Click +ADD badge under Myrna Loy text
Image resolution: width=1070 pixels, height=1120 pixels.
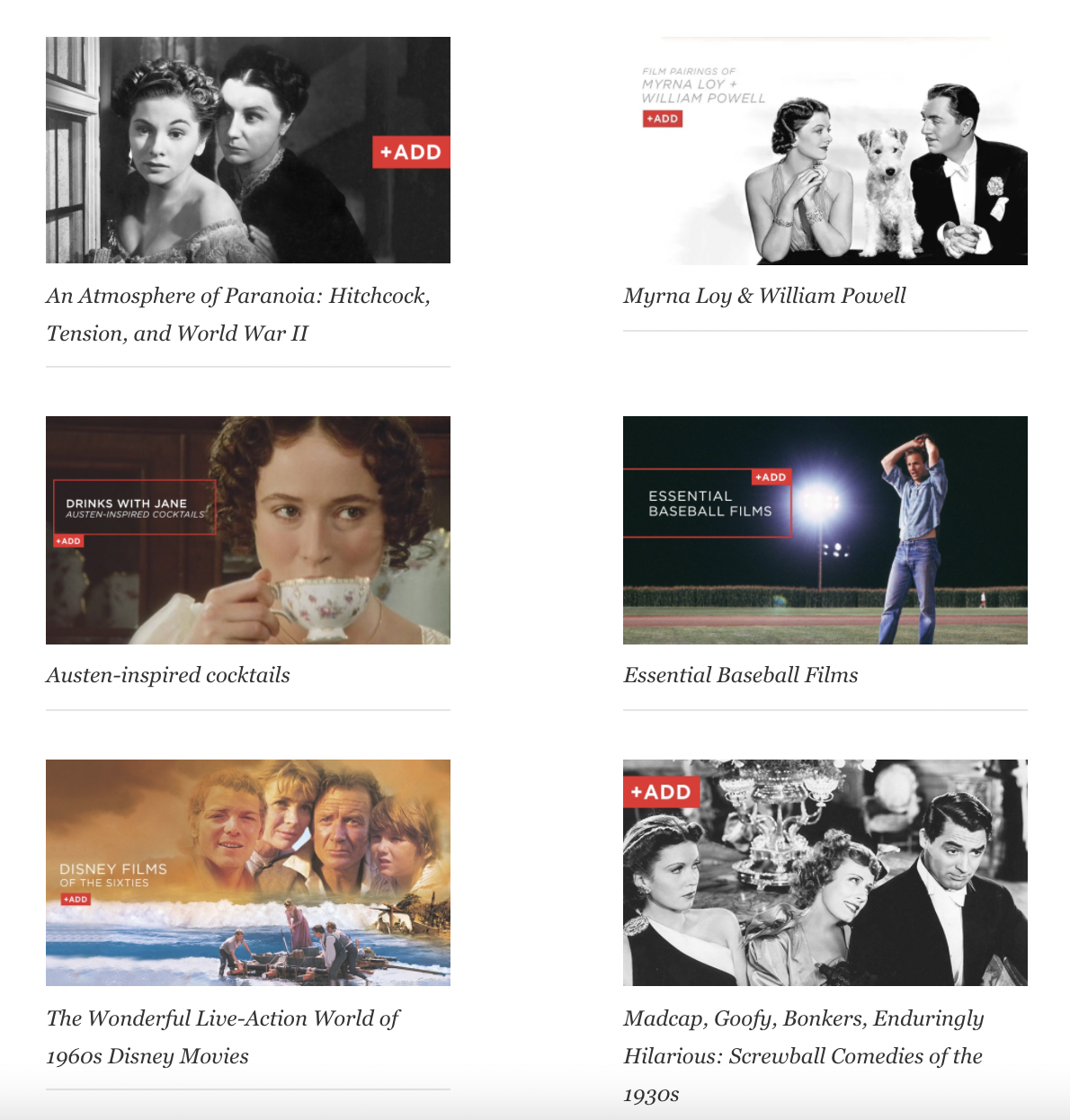pyautogui.click(x=663, y=119)
